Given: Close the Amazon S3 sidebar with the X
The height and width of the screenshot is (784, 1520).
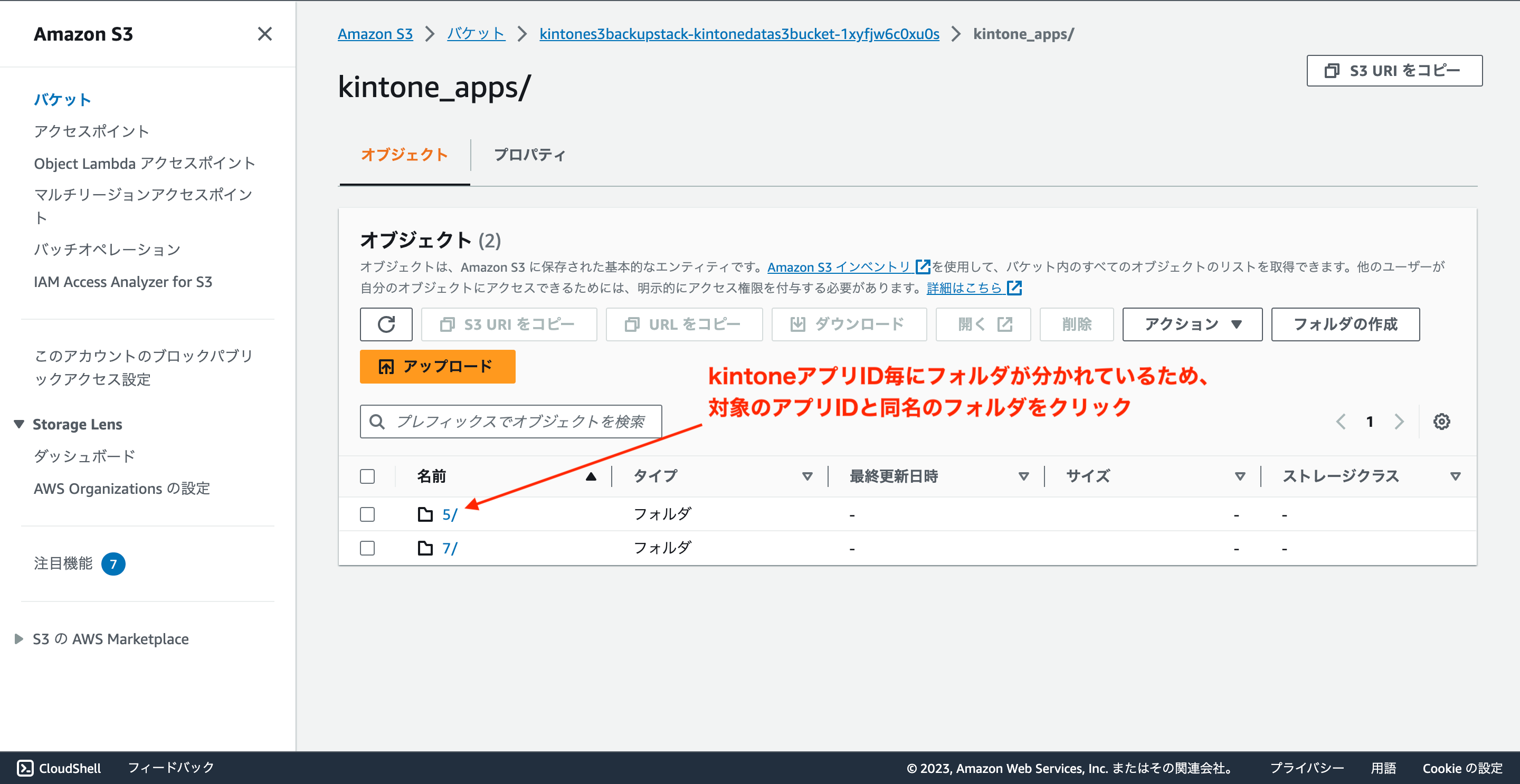Looking at the screenshot, I should 265,34.
